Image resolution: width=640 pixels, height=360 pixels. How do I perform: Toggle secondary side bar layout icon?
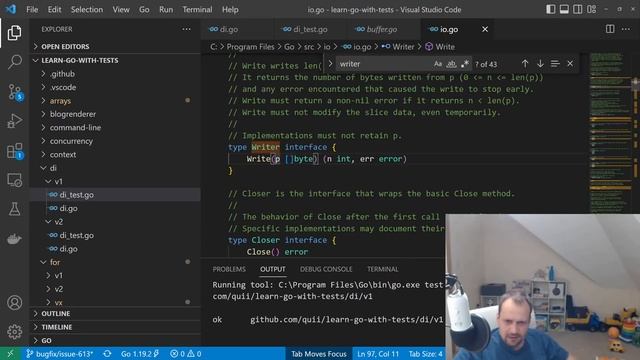(578, 9)
